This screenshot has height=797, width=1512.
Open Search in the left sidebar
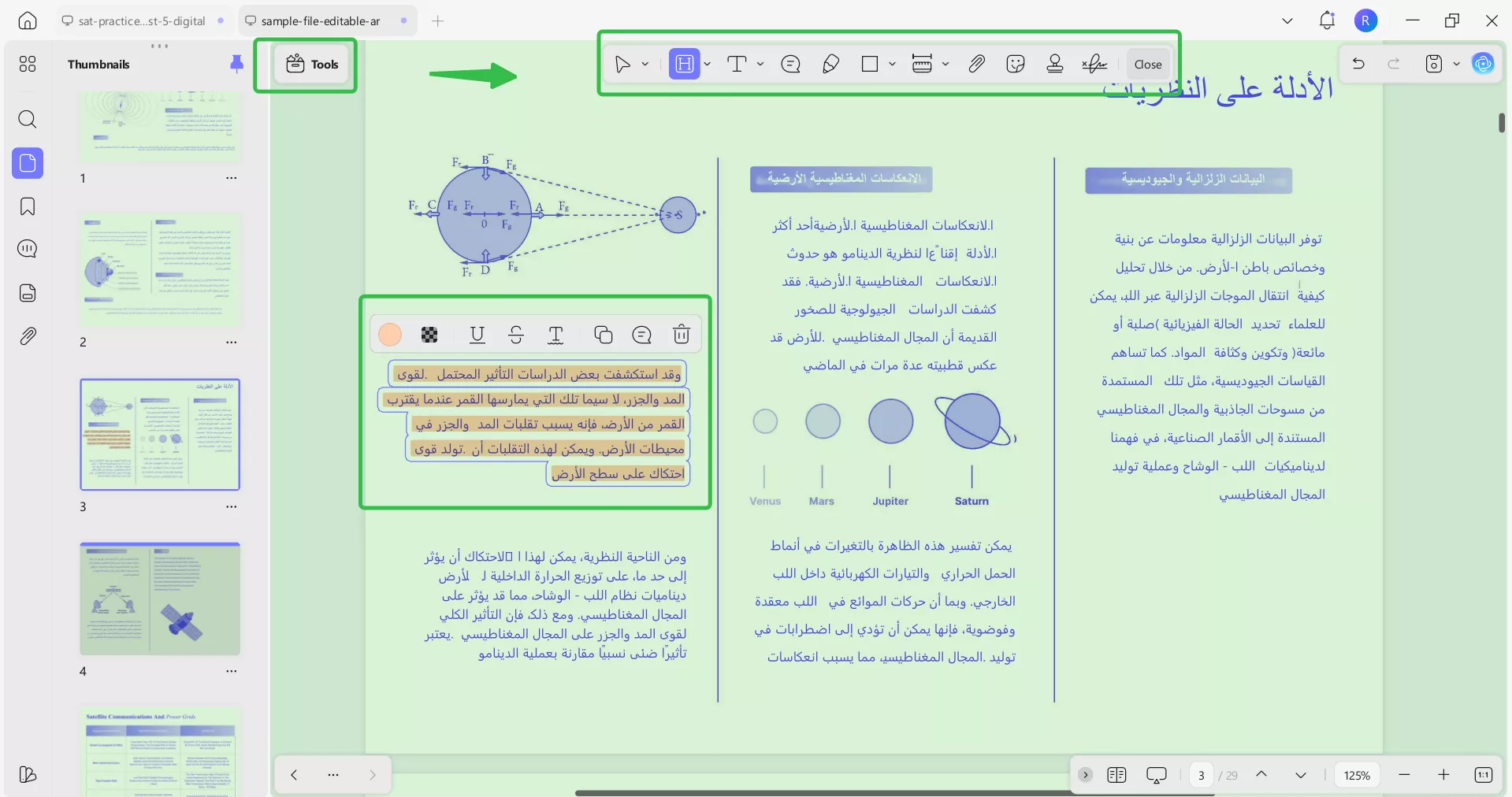click(28, 120)
